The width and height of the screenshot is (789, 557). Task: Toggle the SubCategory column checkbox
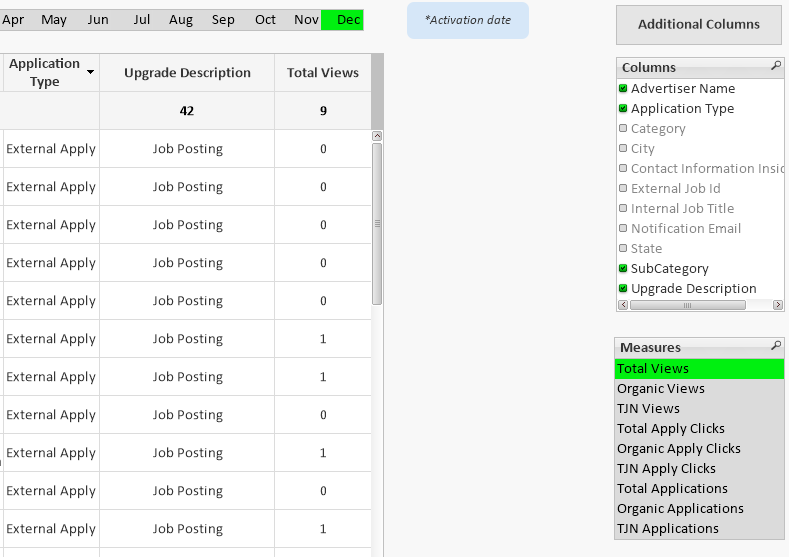(623, 269)
